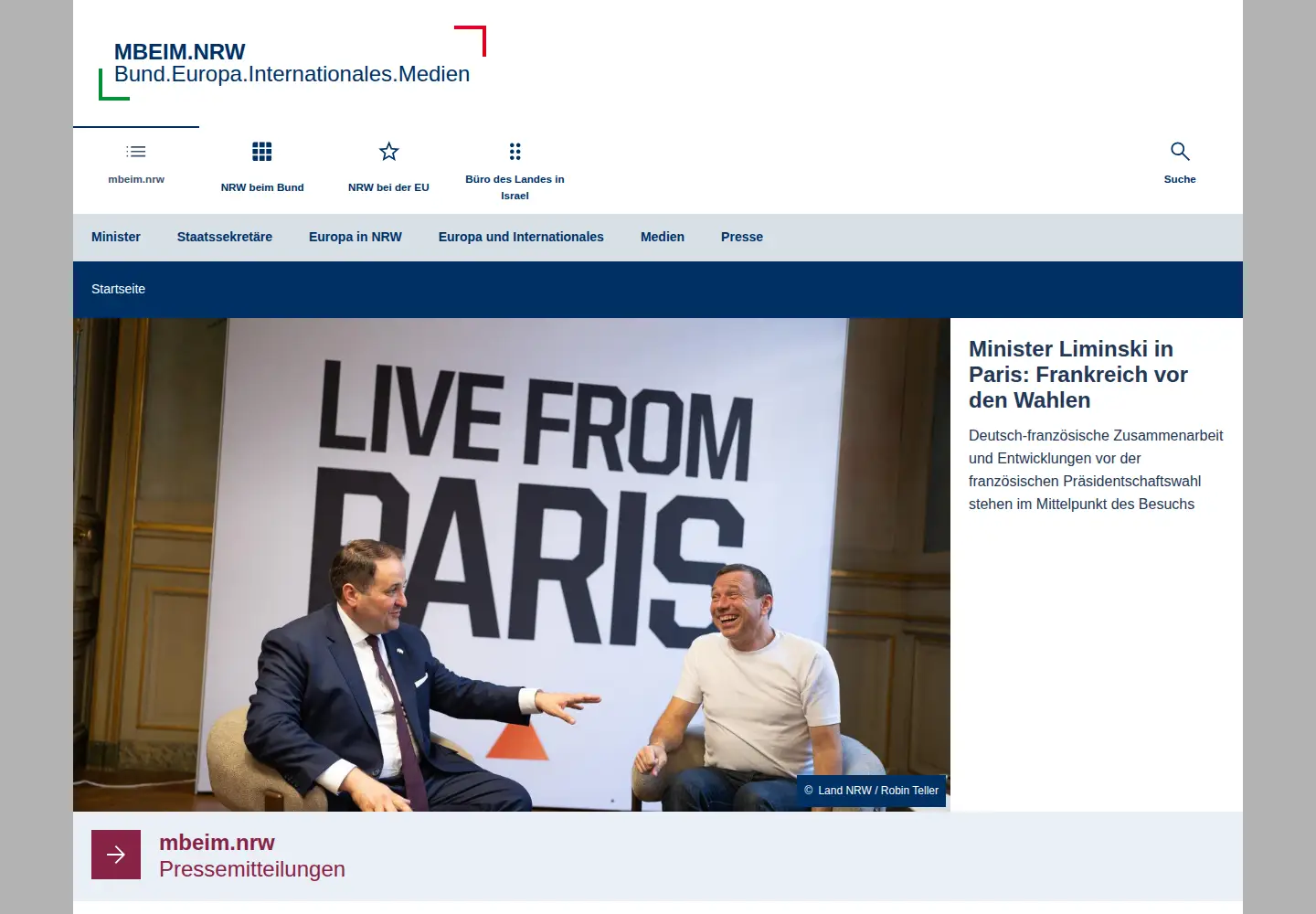The image size is (1316, 914).
Task: Open the Europa und Internationales menu
Action: [521, 237]
